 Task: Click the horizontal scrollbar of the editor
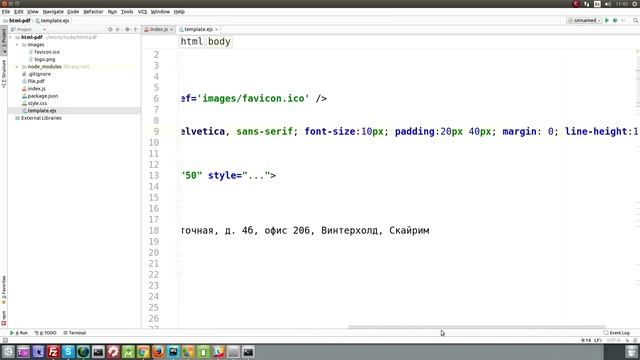click(476, 327)
